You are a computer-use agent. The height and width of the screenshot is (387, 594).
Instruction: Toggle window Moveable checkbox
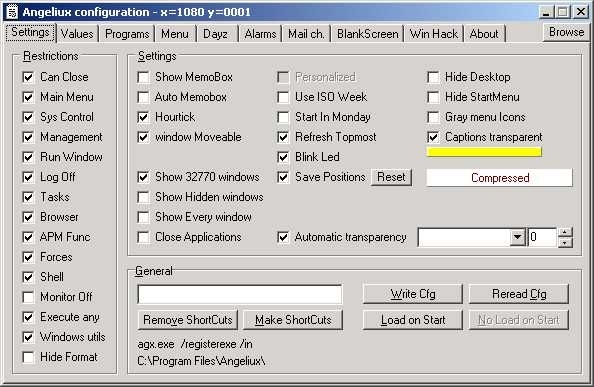pos(143,137)
